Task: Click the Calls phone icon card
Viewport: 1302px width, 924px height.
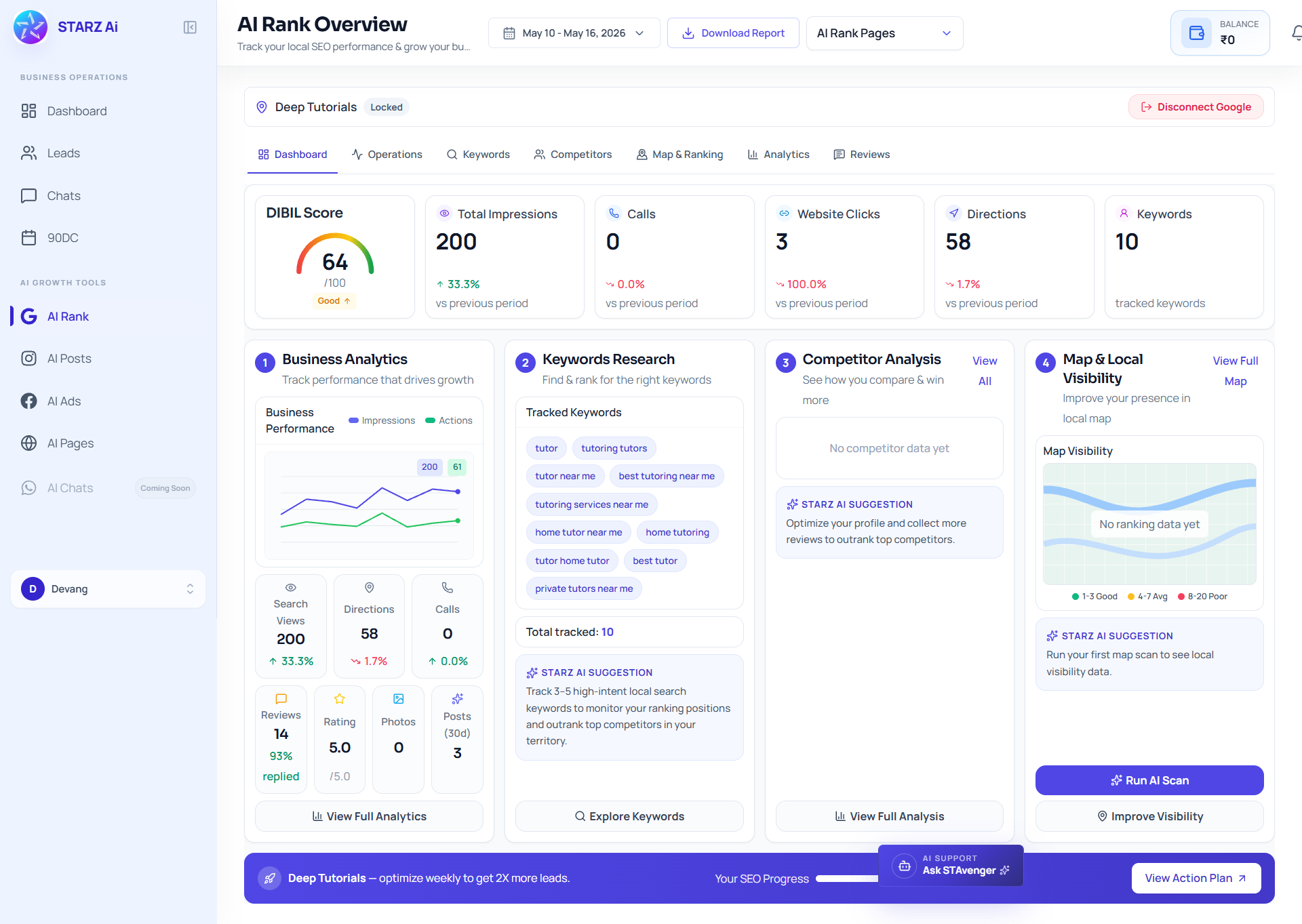Action: [614, 214]
